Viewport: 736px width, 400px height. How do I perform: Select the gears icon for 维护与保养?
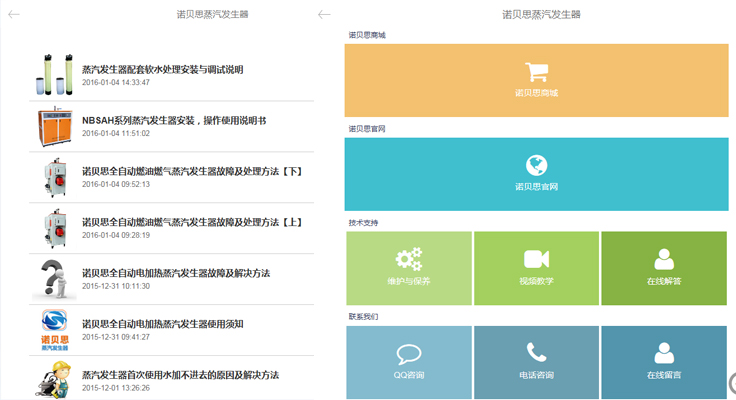408,260
